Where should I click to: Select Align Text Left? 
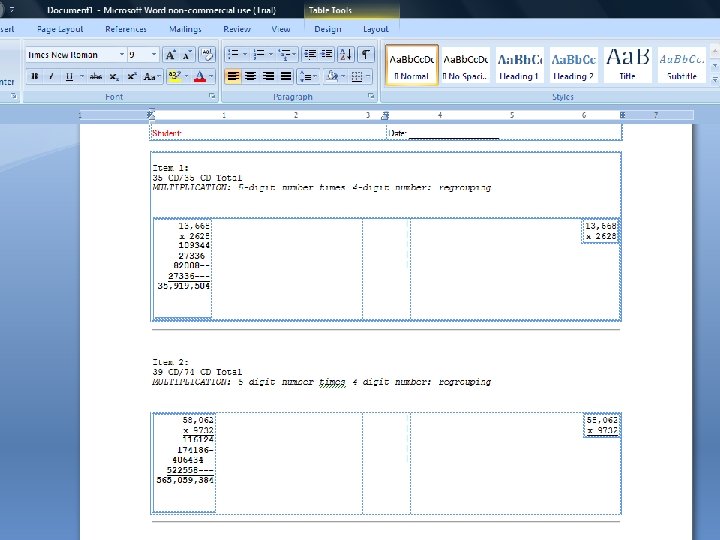pyautogui.click(x=233, y=76)
